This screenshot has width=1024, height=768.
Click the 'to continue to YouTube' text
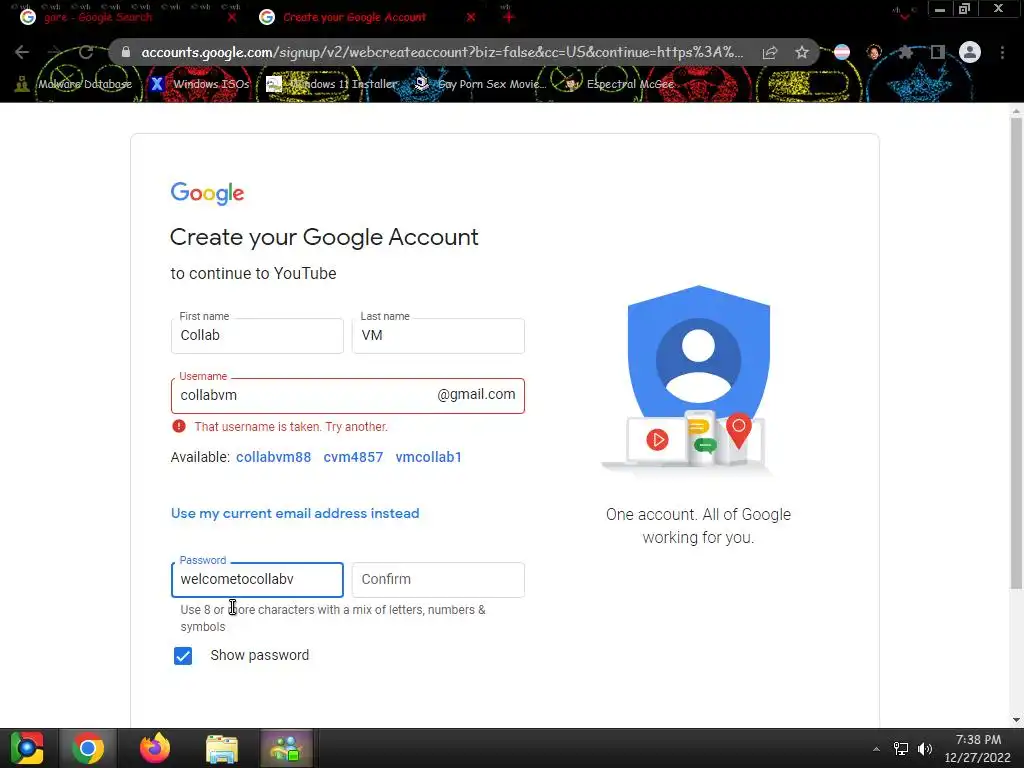point(253,274)
